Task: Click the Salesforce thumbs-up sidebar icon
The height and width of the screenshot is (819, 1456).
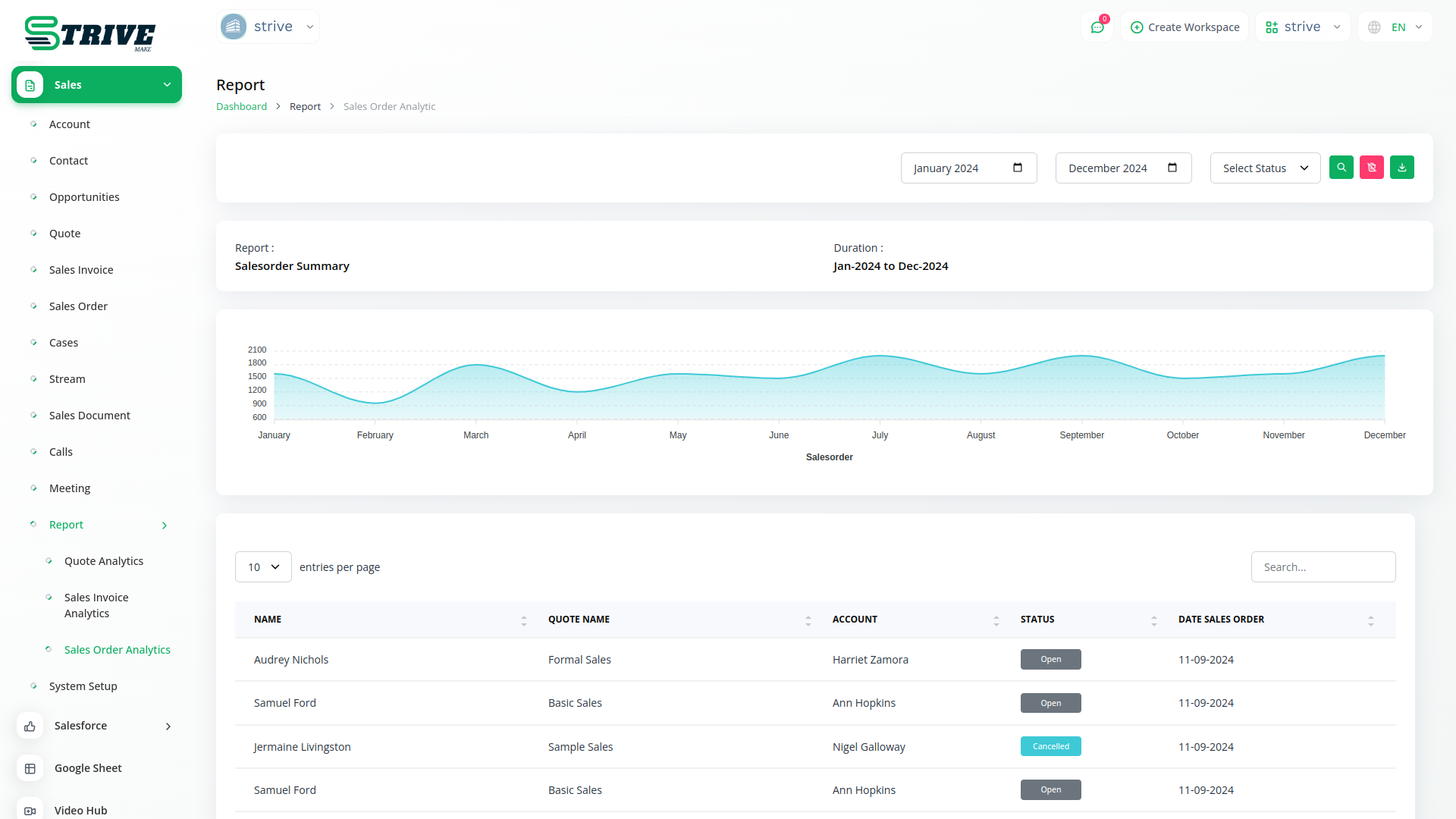Action: [x=30, y=726]
